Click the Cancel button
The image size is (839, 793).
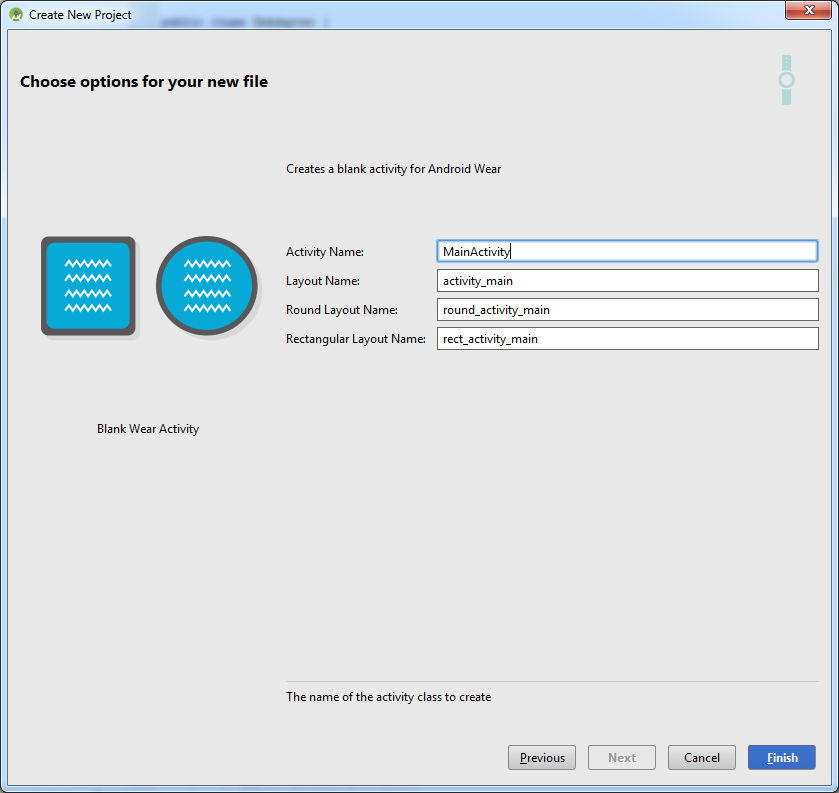coord(701,757)
